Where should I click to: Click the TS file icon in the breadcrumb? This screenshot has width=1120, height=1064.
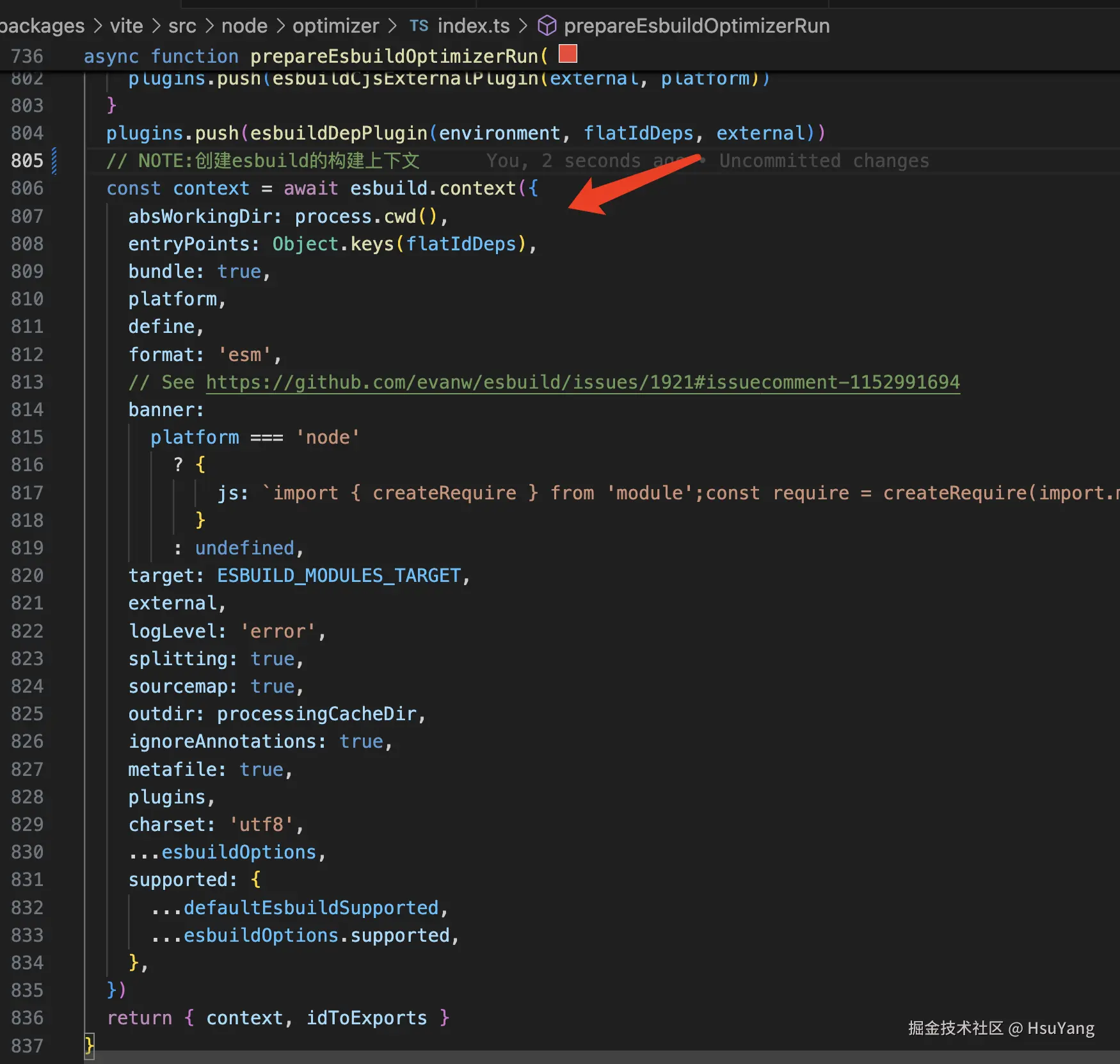coord(419,26)
